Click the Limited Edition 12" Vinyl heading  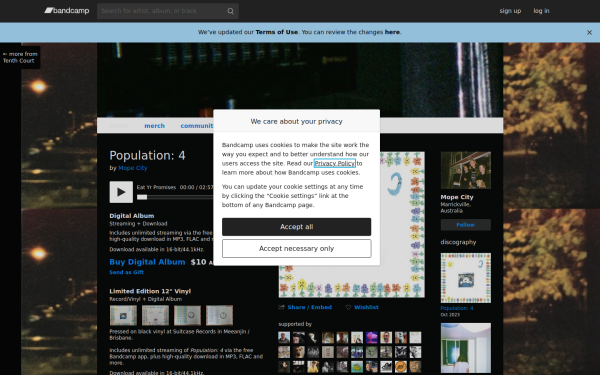click(150, 291)
